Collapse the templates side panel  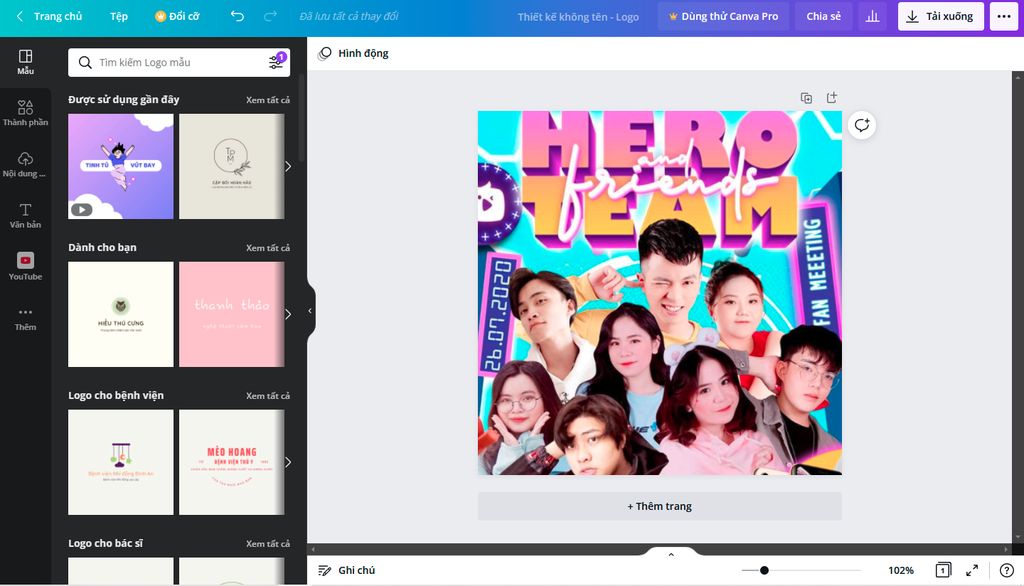coord(310,311)
